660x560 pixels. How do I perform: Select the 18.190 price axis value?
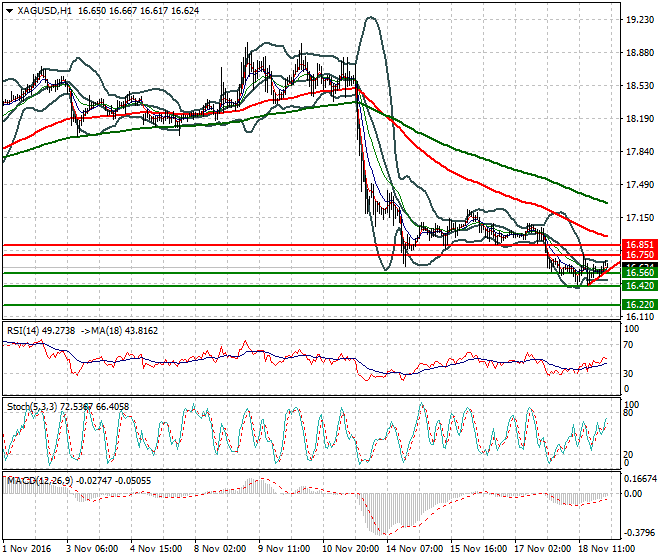[640, 119]
